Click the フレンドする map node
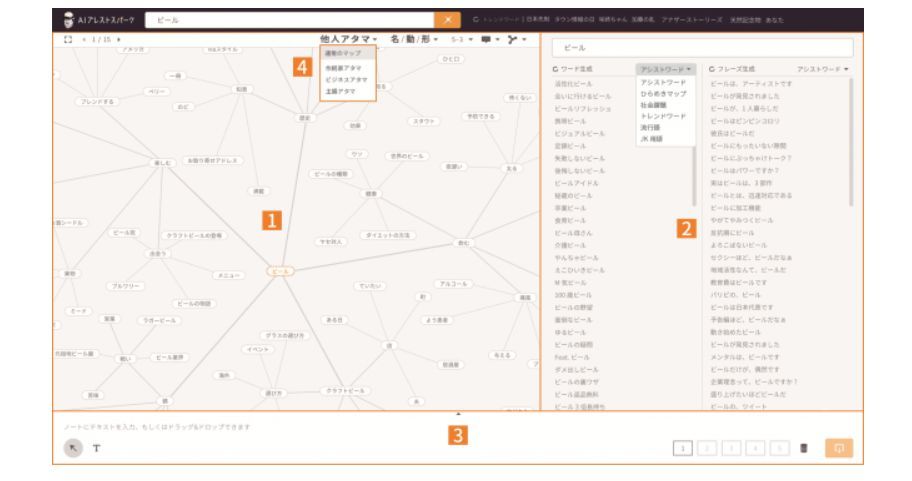The height and width of the screenshot is (481, 912). pos(97,102)
